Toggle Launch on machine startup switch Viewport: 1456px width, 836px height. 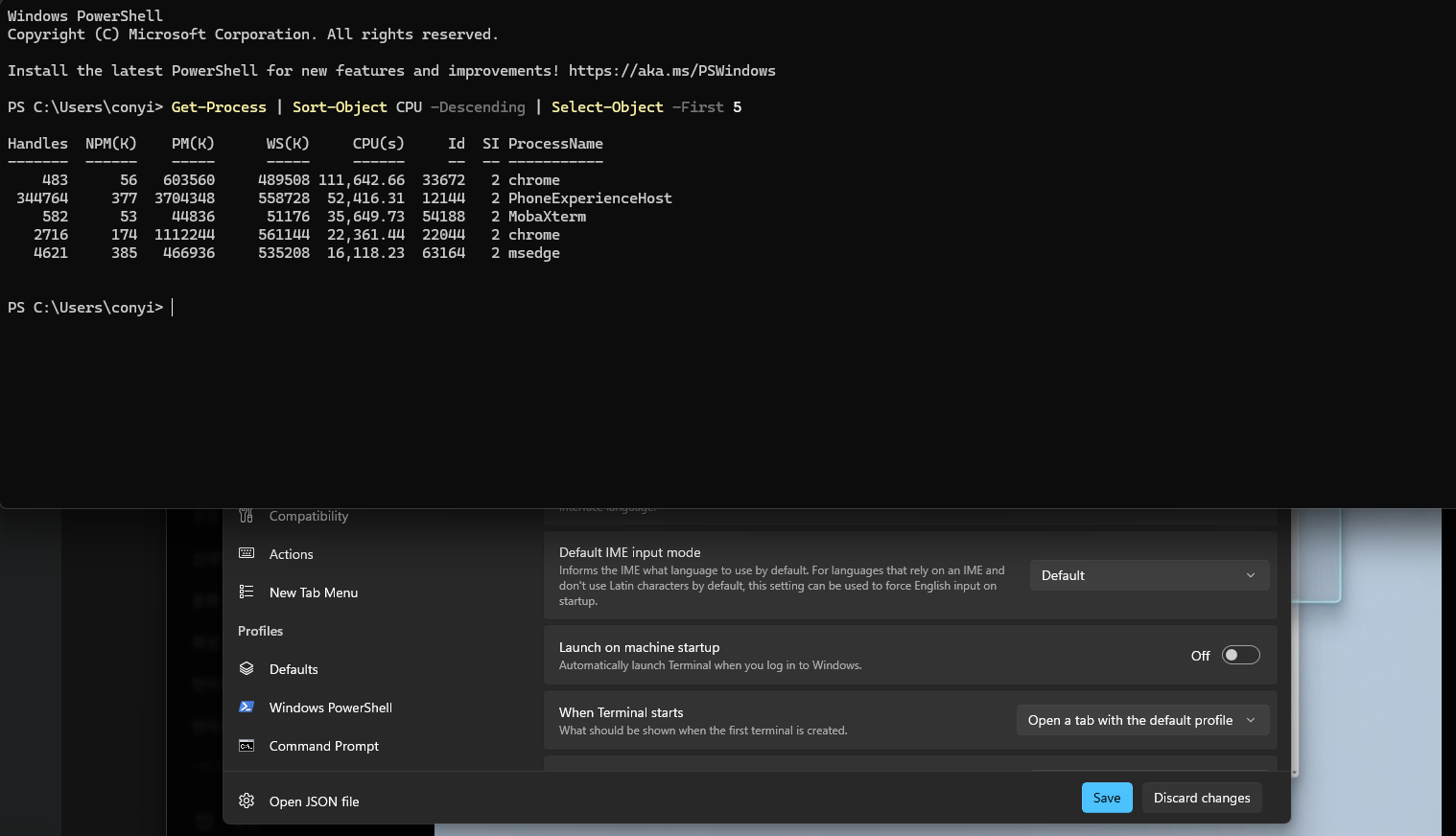coord(1241,655)
